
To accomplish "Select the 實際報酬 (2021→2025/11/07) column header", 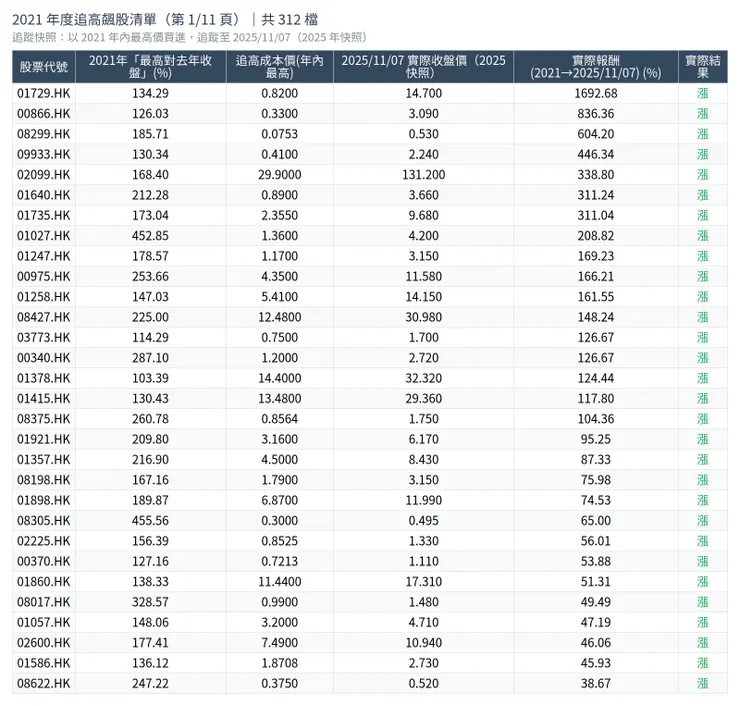I will [596, 67].
